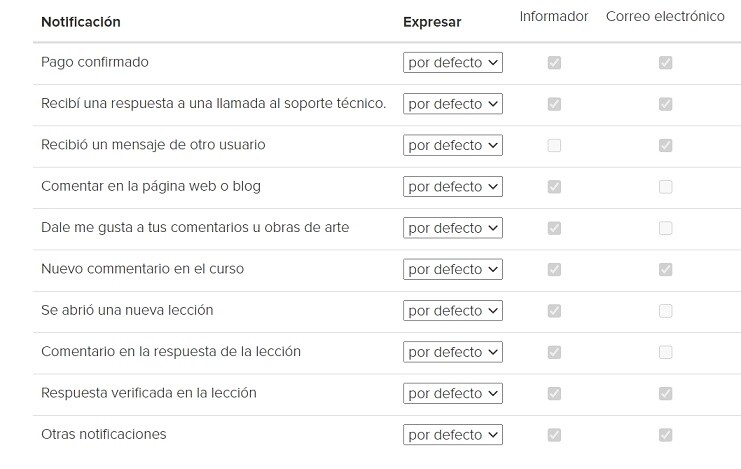This screenshot has width=741, height=469.
Task: Enable email checkbox for 'Se abrió una nueva lección'
Action: 665,311
